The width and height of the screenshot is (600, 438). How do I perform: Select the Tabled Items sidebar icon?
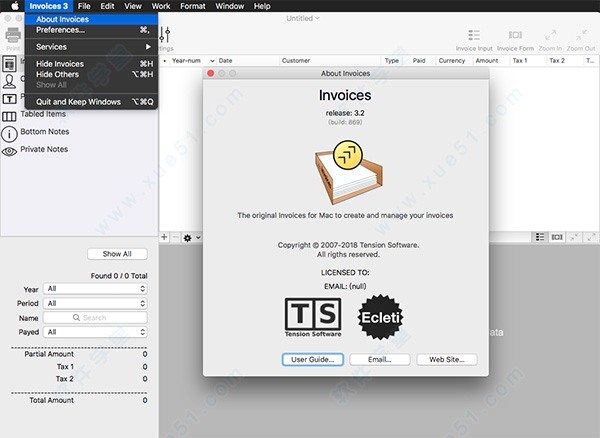9,116
